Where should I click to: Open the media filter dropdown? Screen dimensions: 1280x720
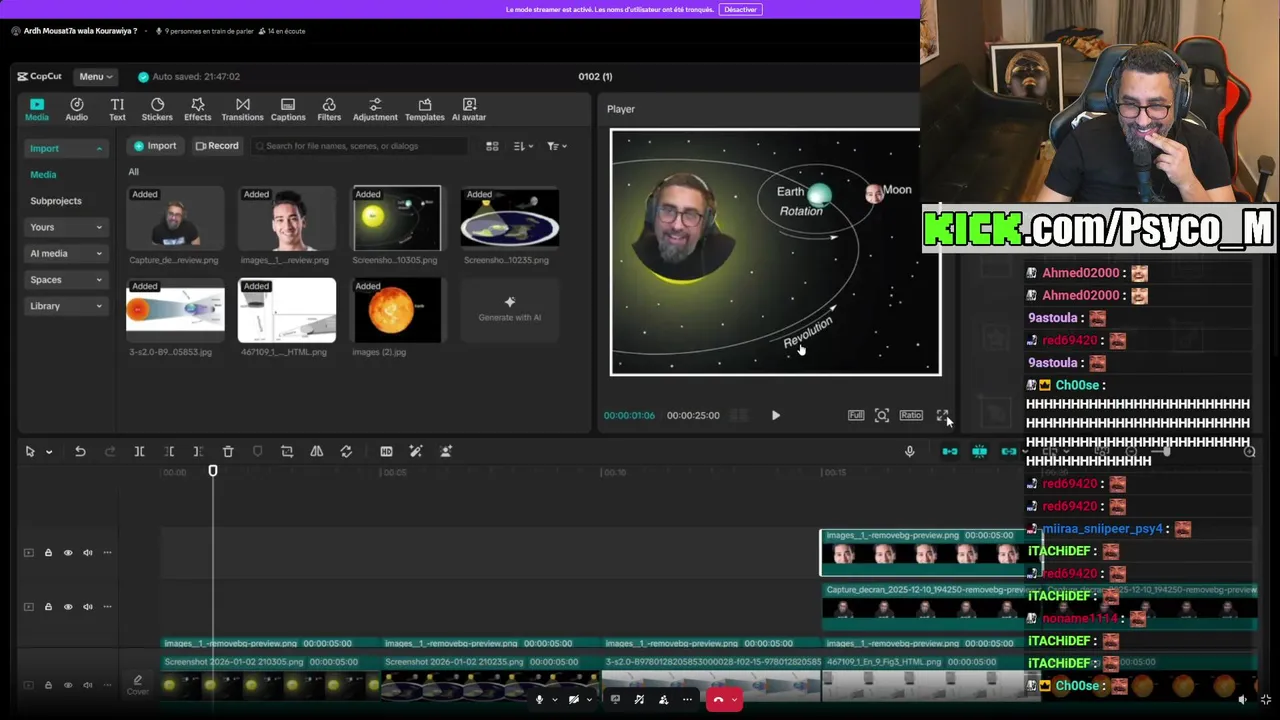click(x=557, y=146)
